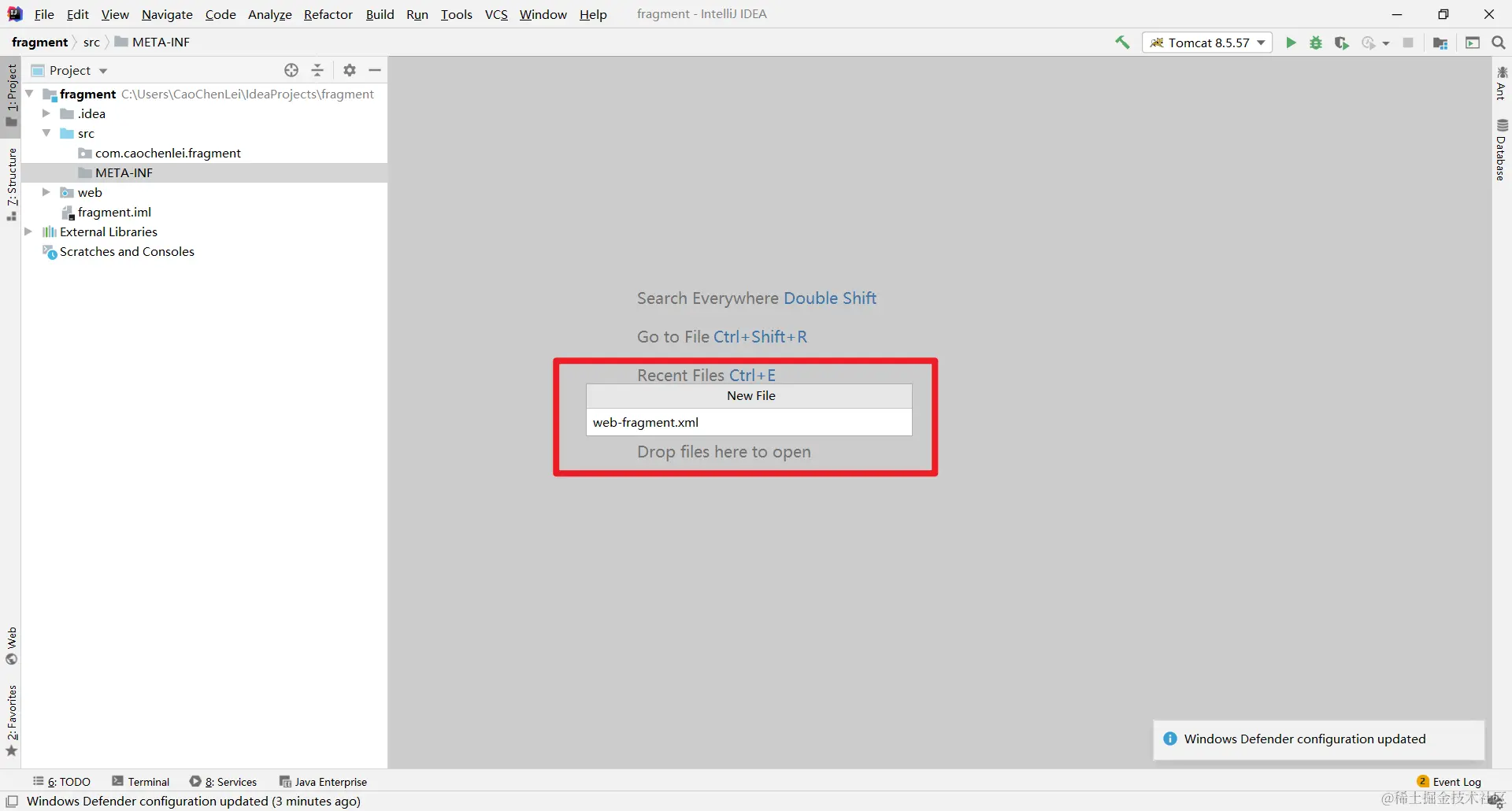
Task: Open the Build menu
Action: pos(380,14)
